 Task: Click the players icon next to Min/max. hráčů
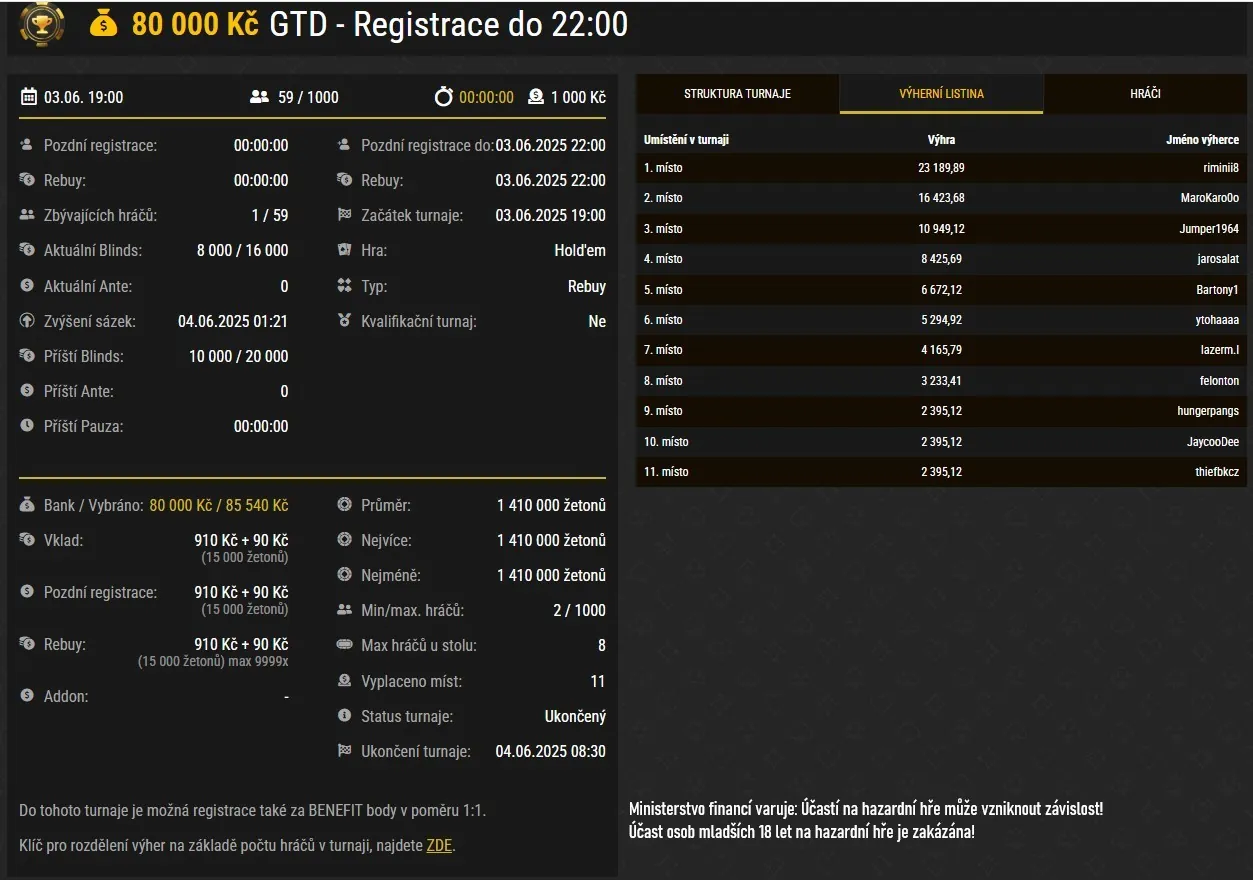[x=345, y=610]
